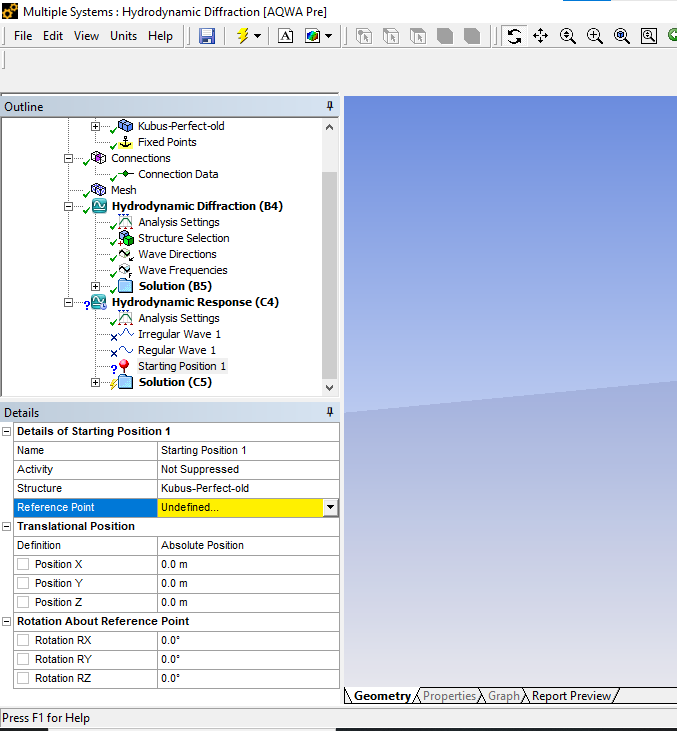Select Analysis Settings under Hydrodynamic Diffraction
Screen dimensions: 677x731
coord(179,222)
